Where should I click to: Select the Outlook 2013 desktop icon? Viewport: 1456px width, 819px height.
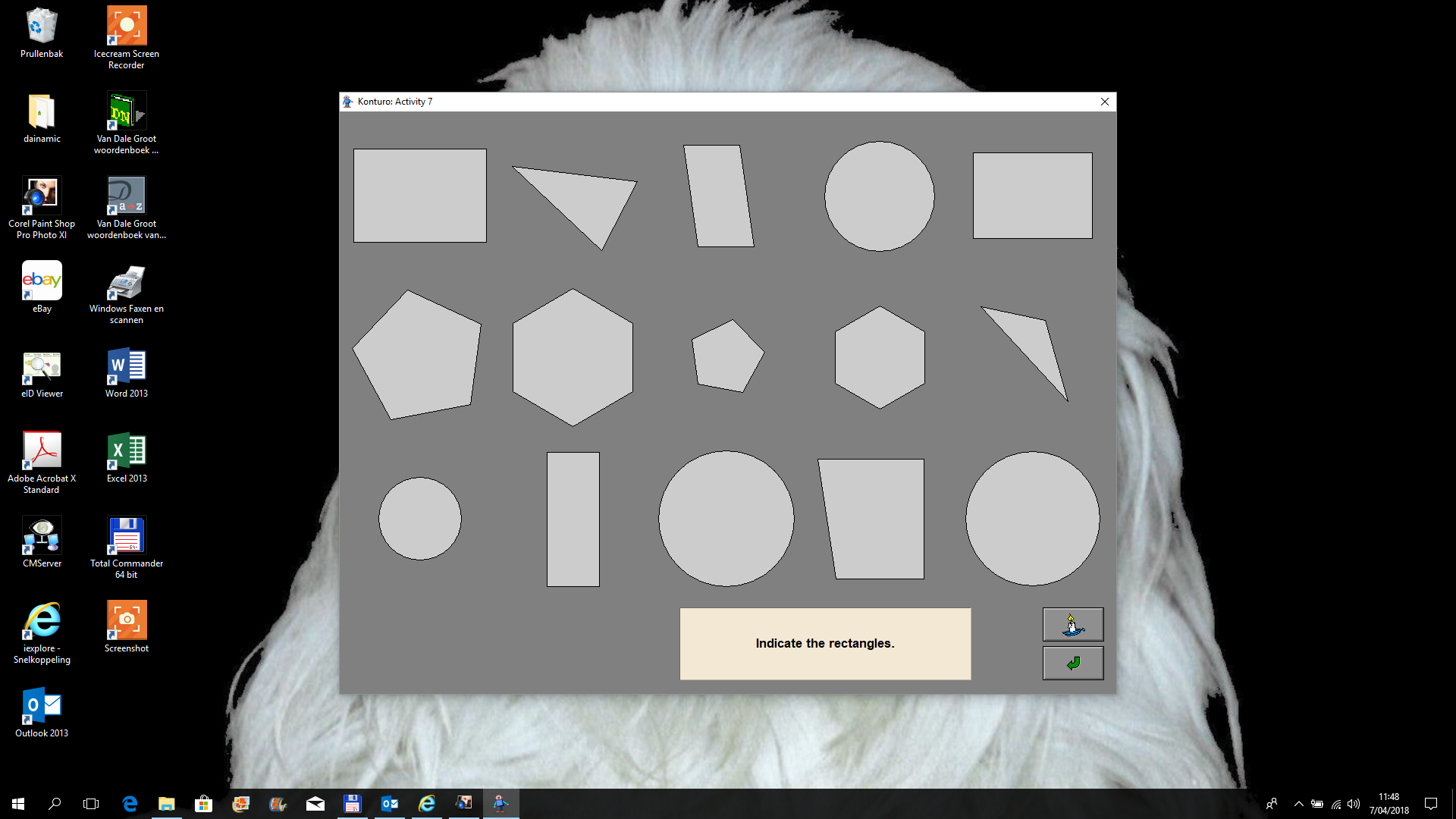click(42, 714)
